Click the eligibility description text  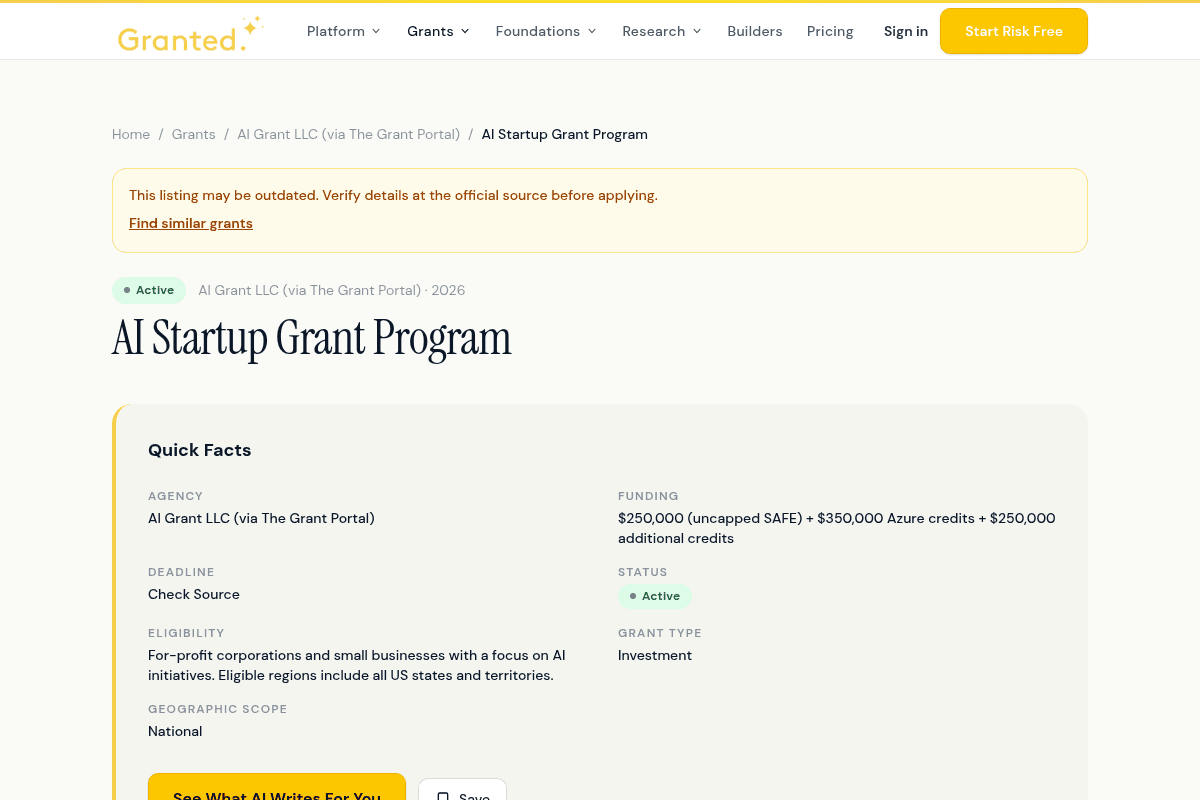pos(357,665)
